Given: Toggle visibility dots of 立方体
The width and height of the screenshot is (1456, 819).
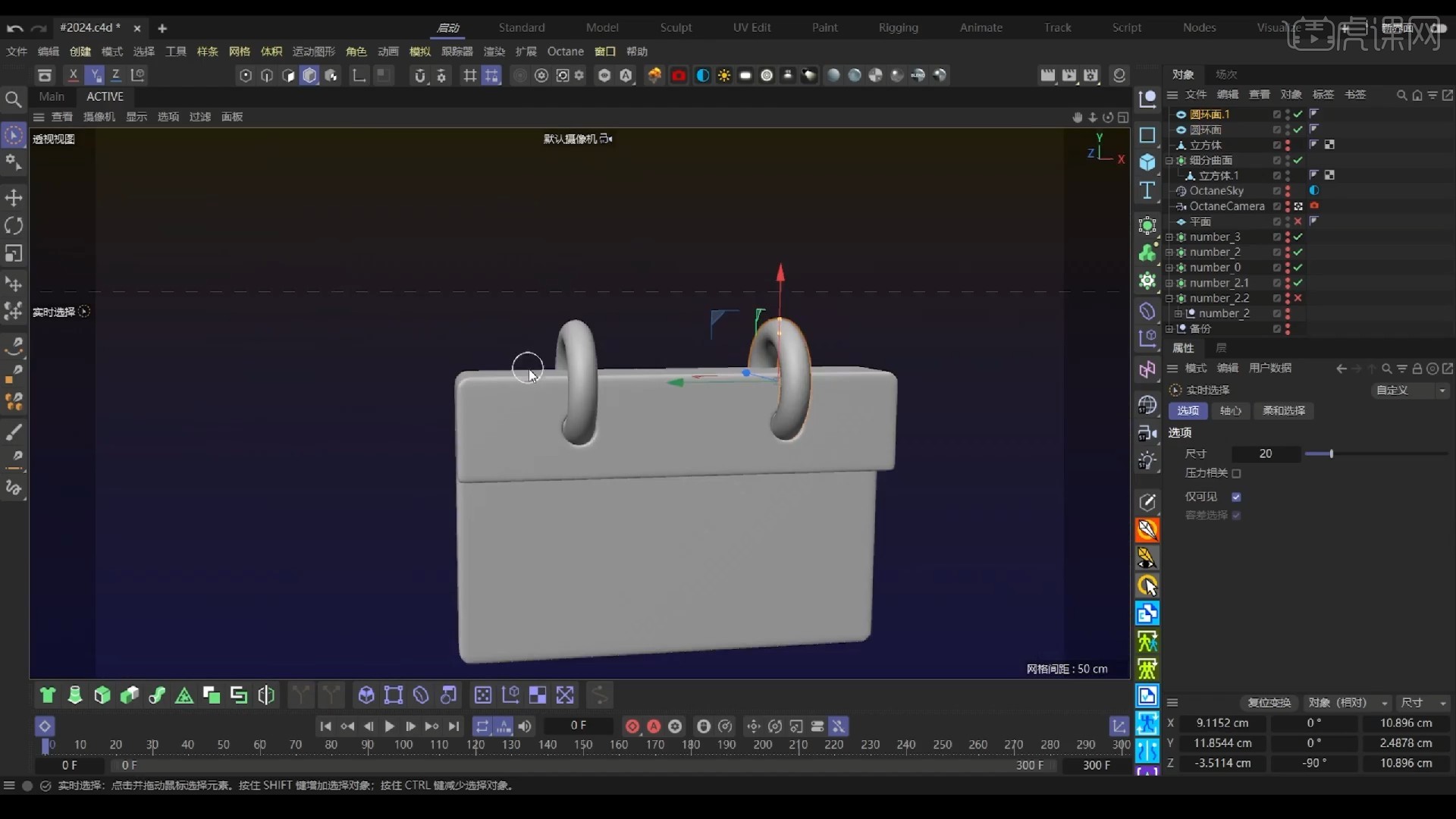Looking at the screenshot, I should tap(1288, 145).
